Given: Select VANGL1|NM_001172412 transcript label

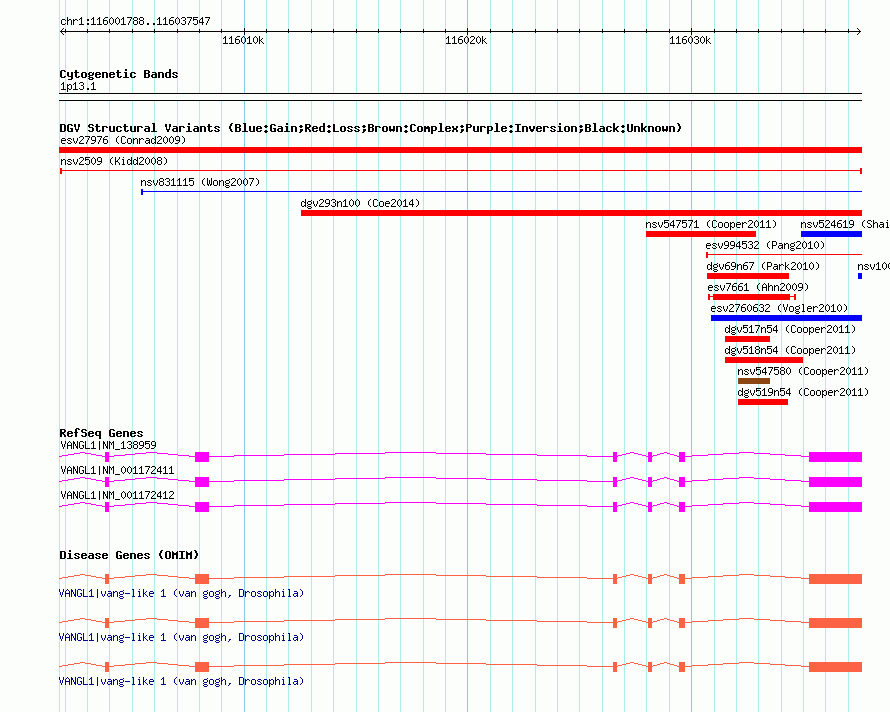Looking at the screenshot, I should 117,495.
